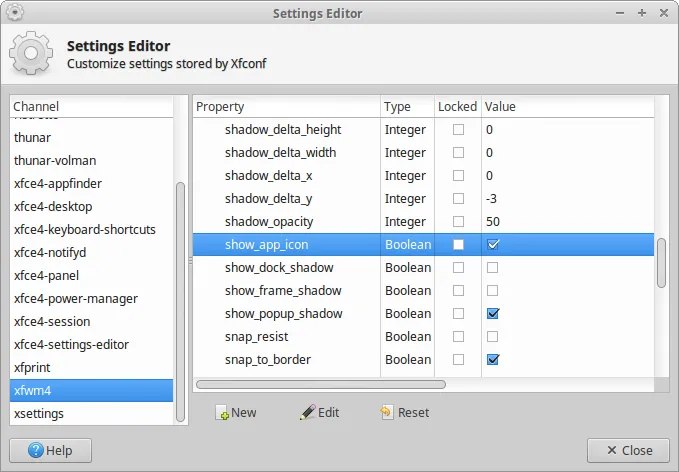
Task: Uncheck show_popup_shadow value checkbox
Action: pos(493,314)
